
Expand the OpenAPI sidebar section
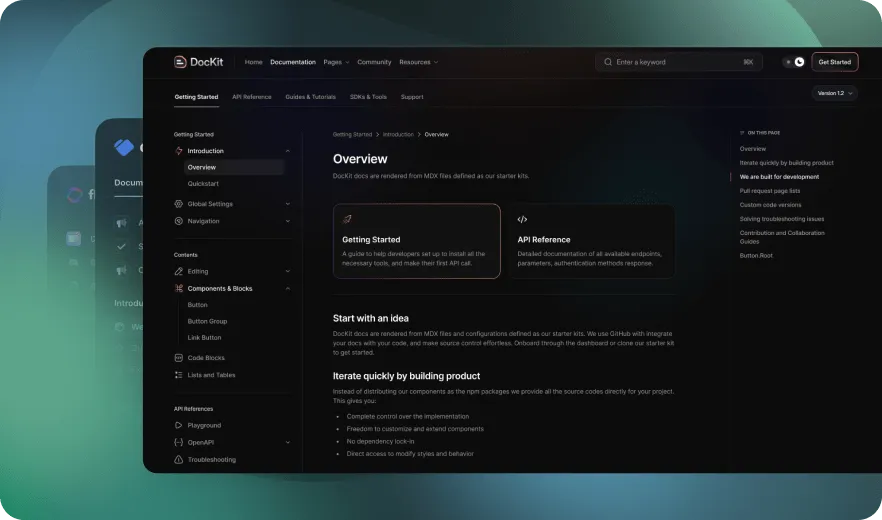point(288,442)
